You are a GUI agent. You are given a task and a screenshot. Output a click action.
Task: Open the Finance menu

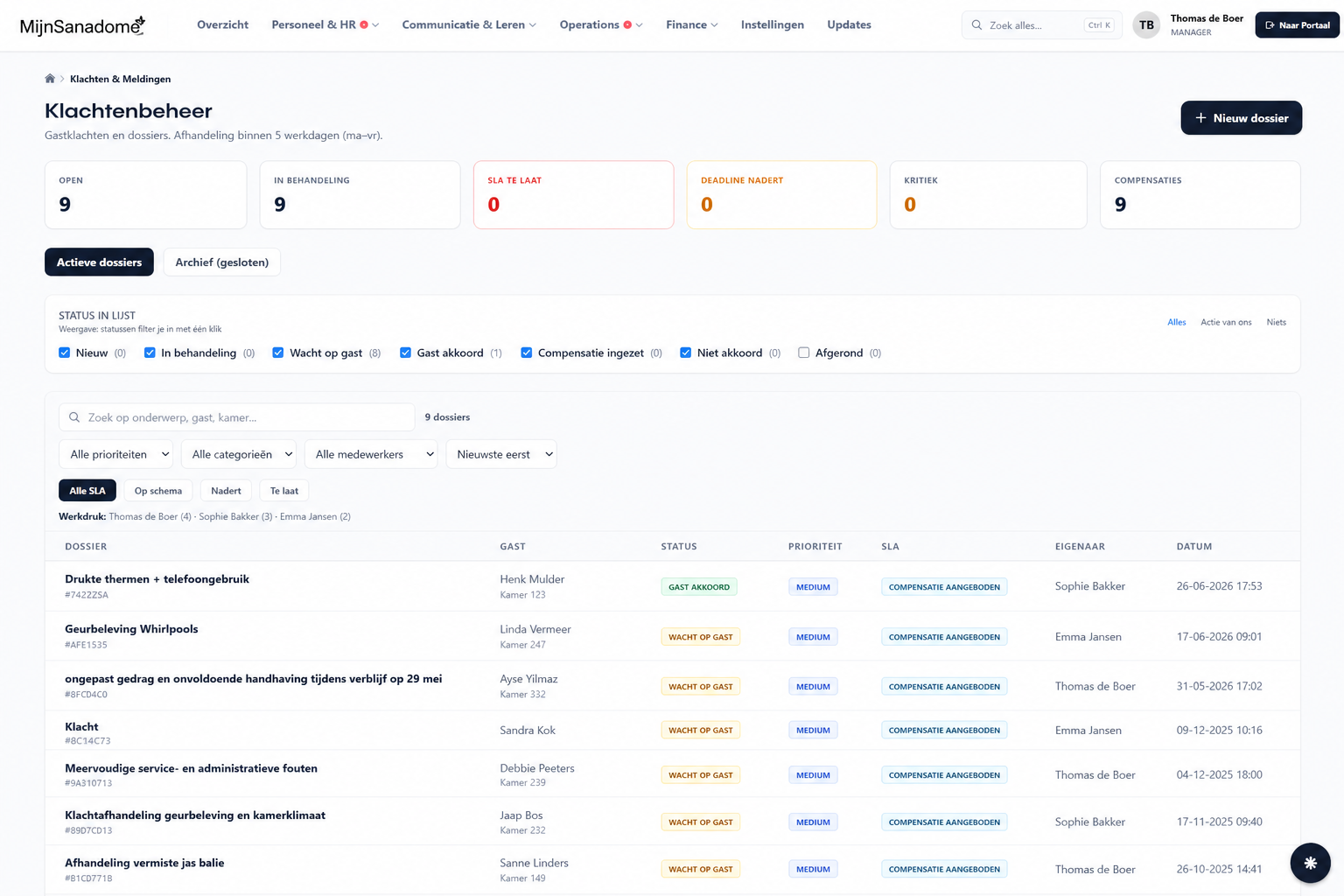point(691,24)
